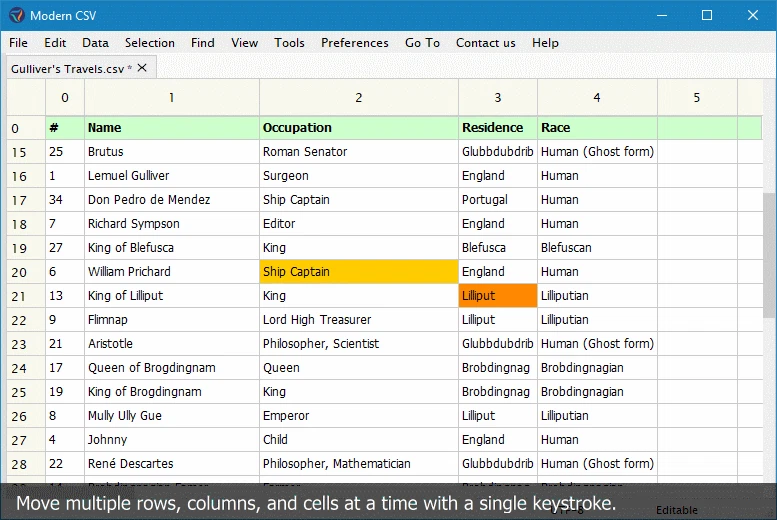Image resolution: width=777 pixels, height=520 pixels.
Task: Open the Preferences menu
Action: [355, 43]
